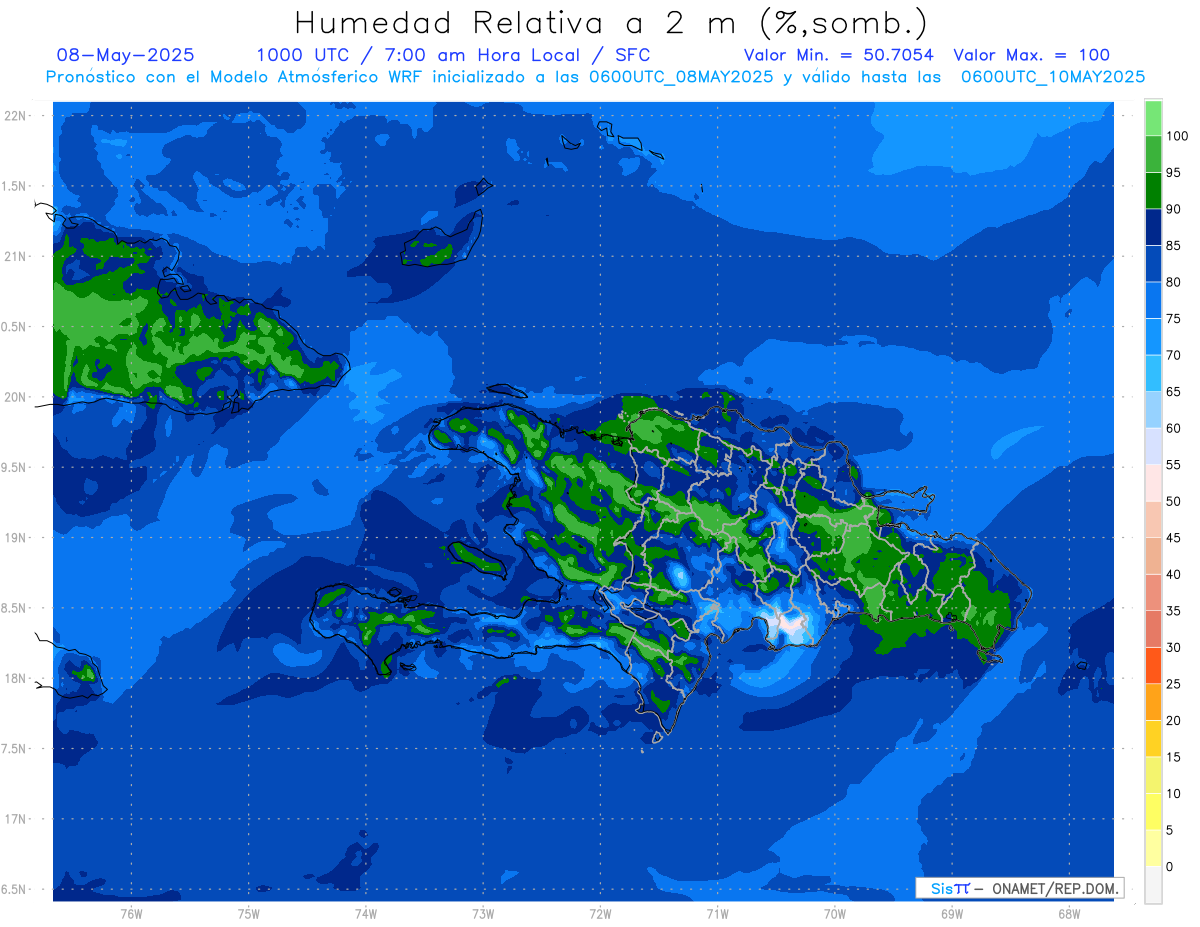Click the longitude axis label '70W'

(x=834, y=913)
